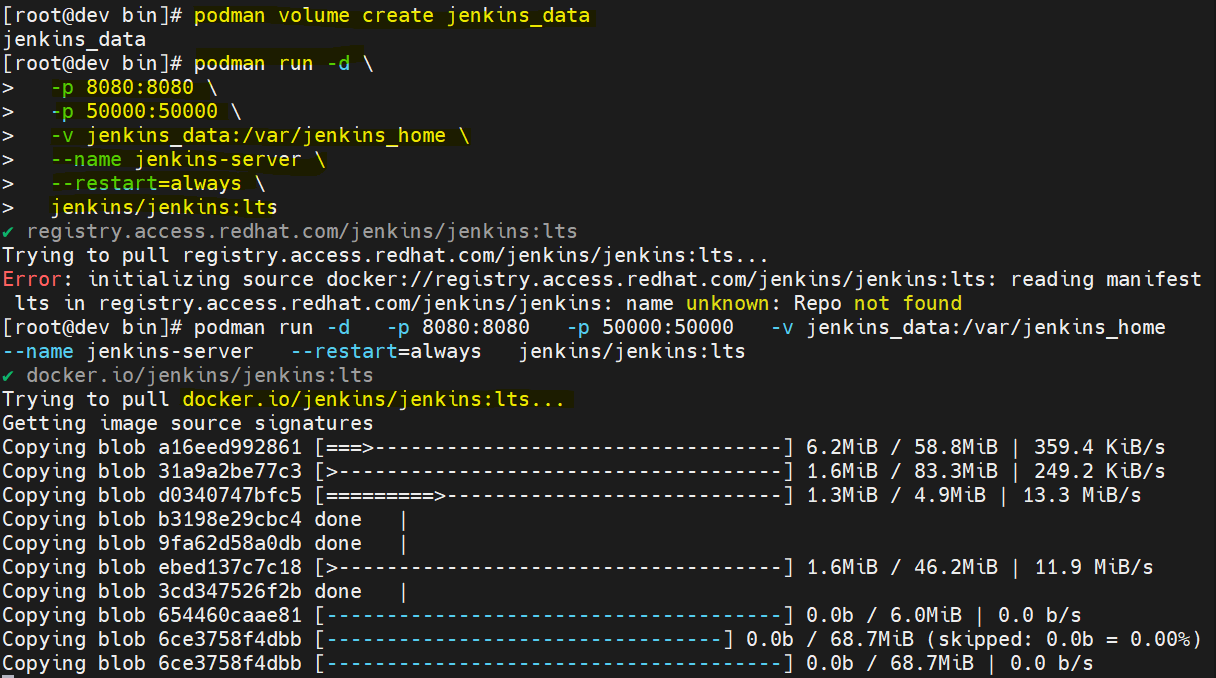Image resolution: width=1216 pixels, height=678 pixels.
Task: Click 'done' status for blob 9fa62d58a0db
Action: (338, 543)
